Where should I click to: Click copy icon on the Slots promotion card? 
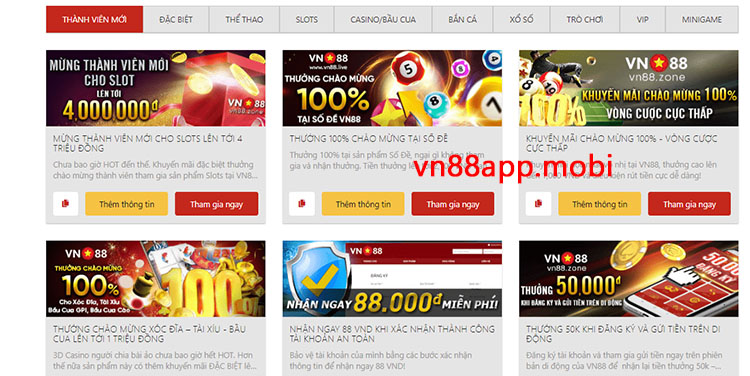click(66, 204)
